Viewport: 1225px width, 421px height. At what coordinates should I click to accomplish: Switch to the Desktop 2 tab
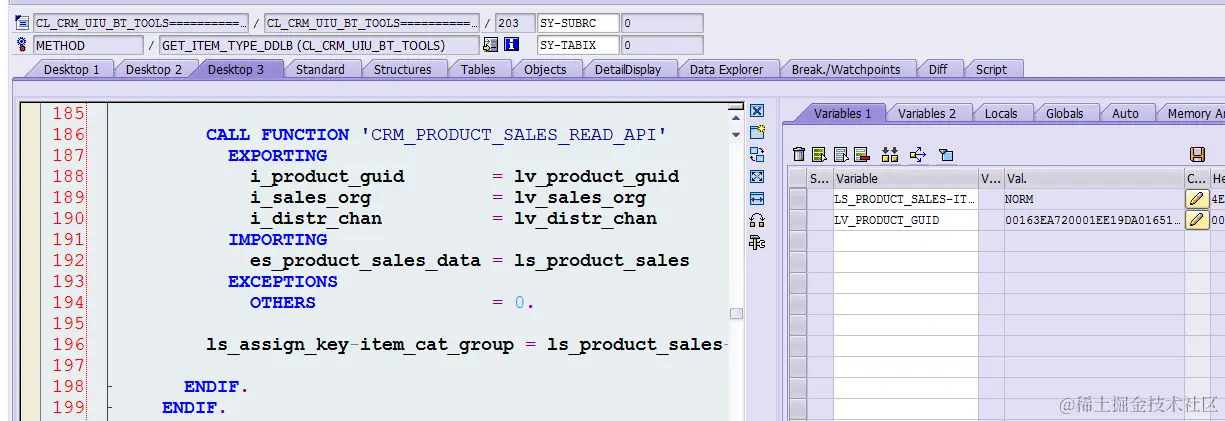point(153,69)
